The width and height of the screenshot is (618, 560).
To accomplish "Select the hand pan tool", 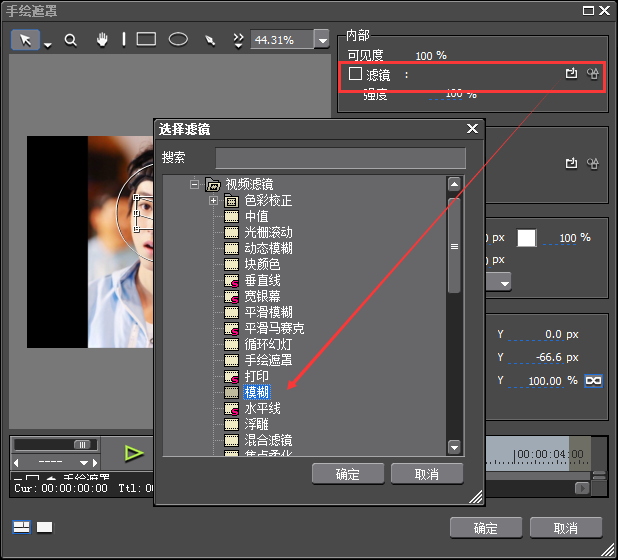I will 102,40.
